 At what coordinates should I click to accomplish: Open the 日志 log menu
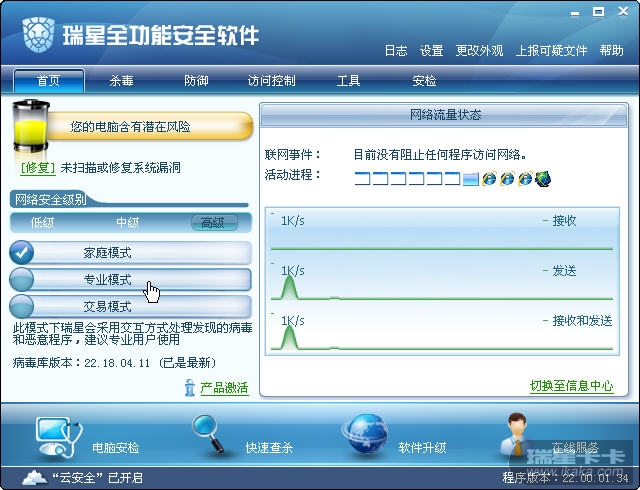coord(396,51)
